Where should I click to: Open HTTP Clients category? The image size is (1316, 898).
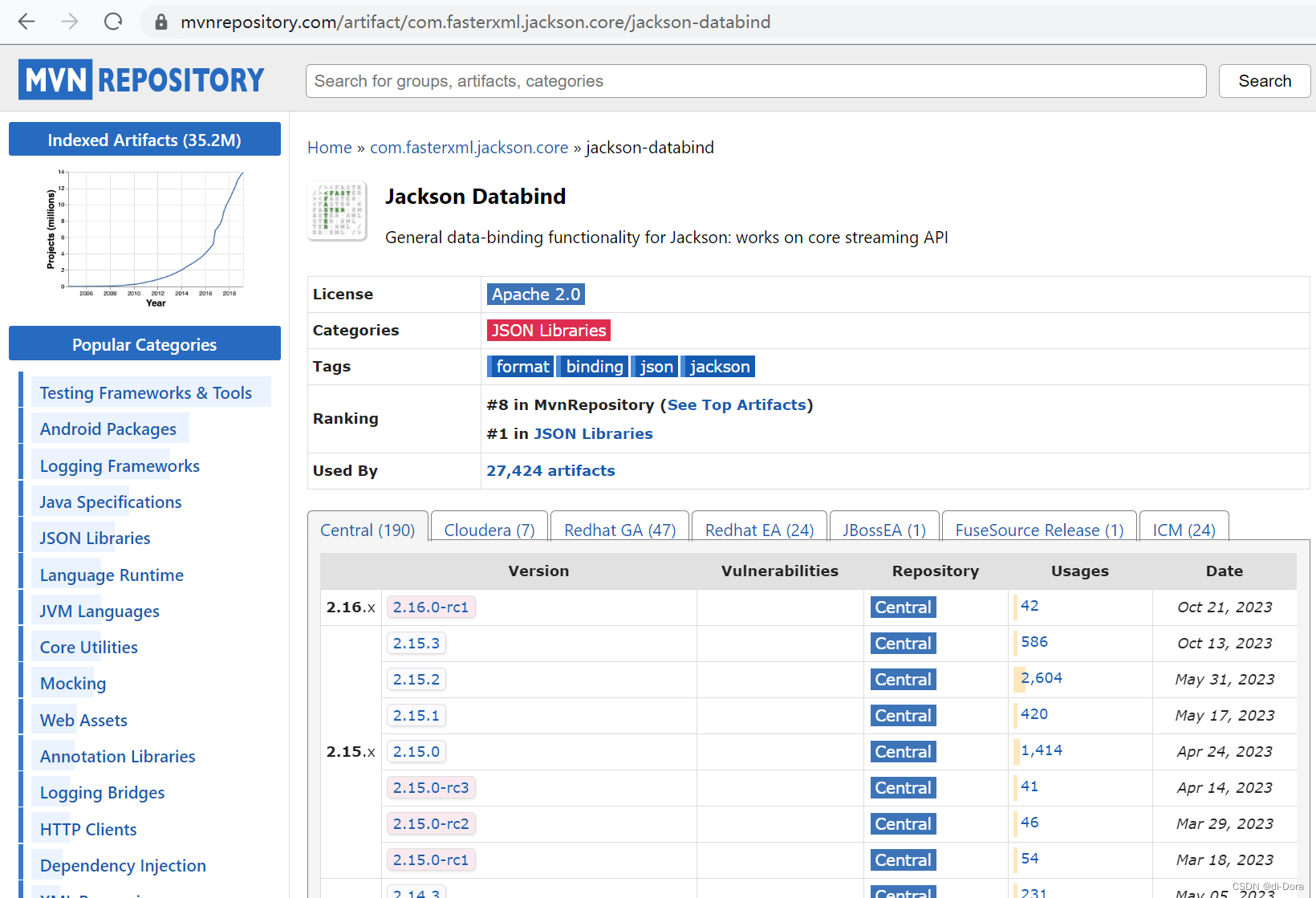88,830
